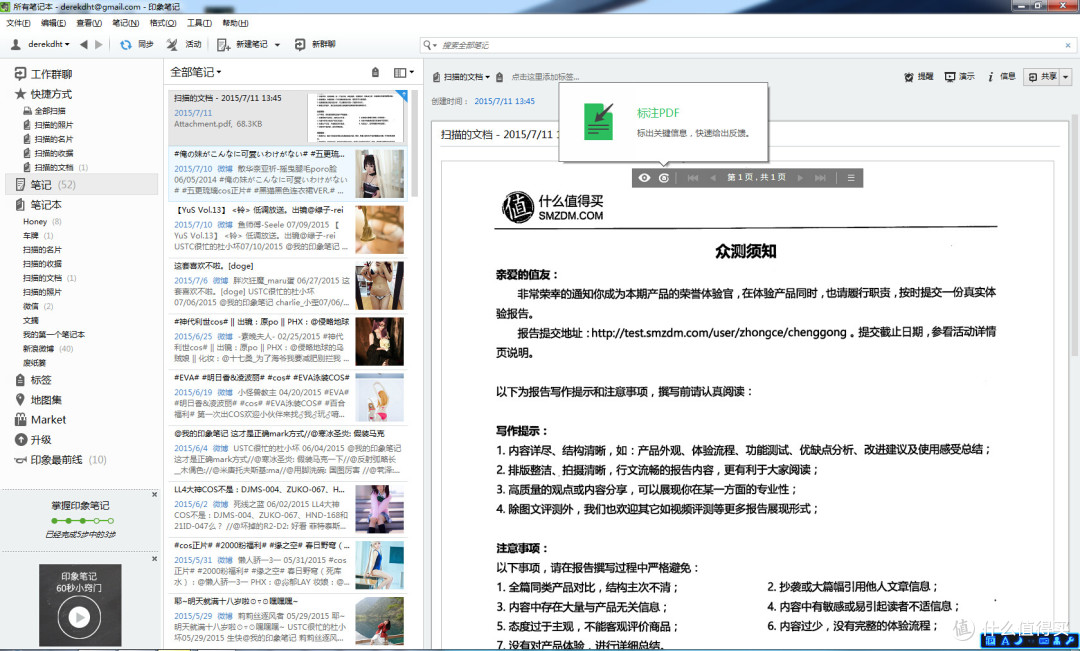Start a new work chat (新群聊)
The height and width of the screenshot is (651, 1080).
(x=315, y=45)
